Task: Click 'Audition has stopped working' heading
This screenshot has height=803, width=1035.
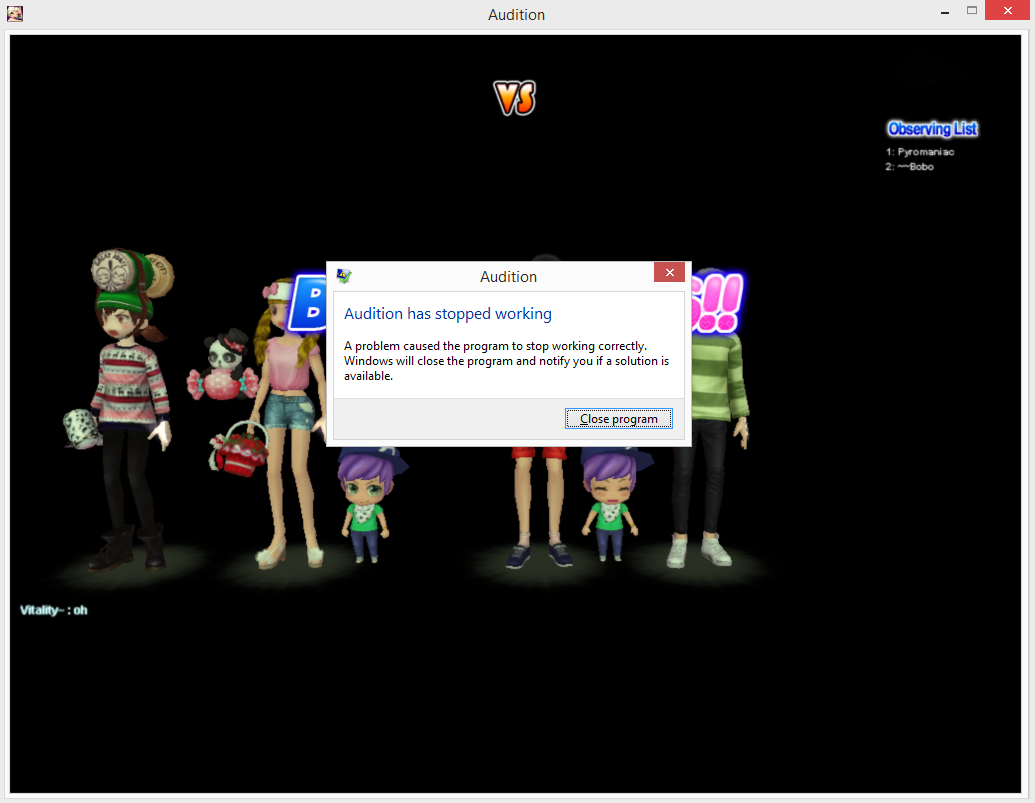Action: (x=448, y=313)
